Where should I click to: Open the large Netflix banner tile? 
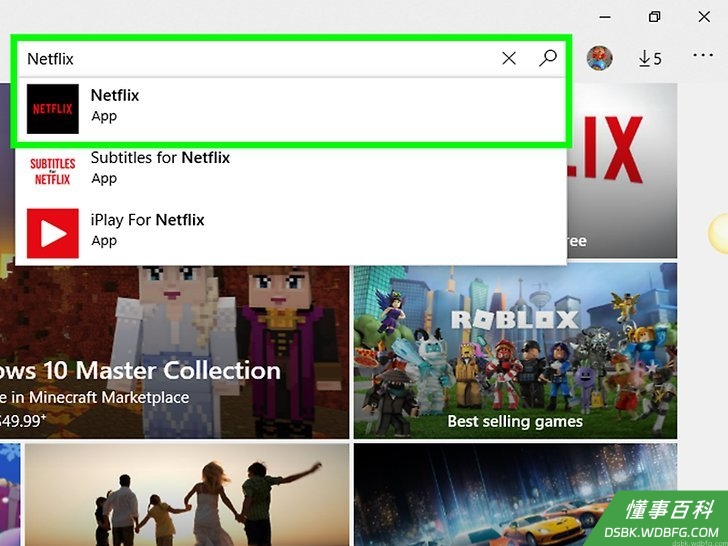[x=622, y=171]
